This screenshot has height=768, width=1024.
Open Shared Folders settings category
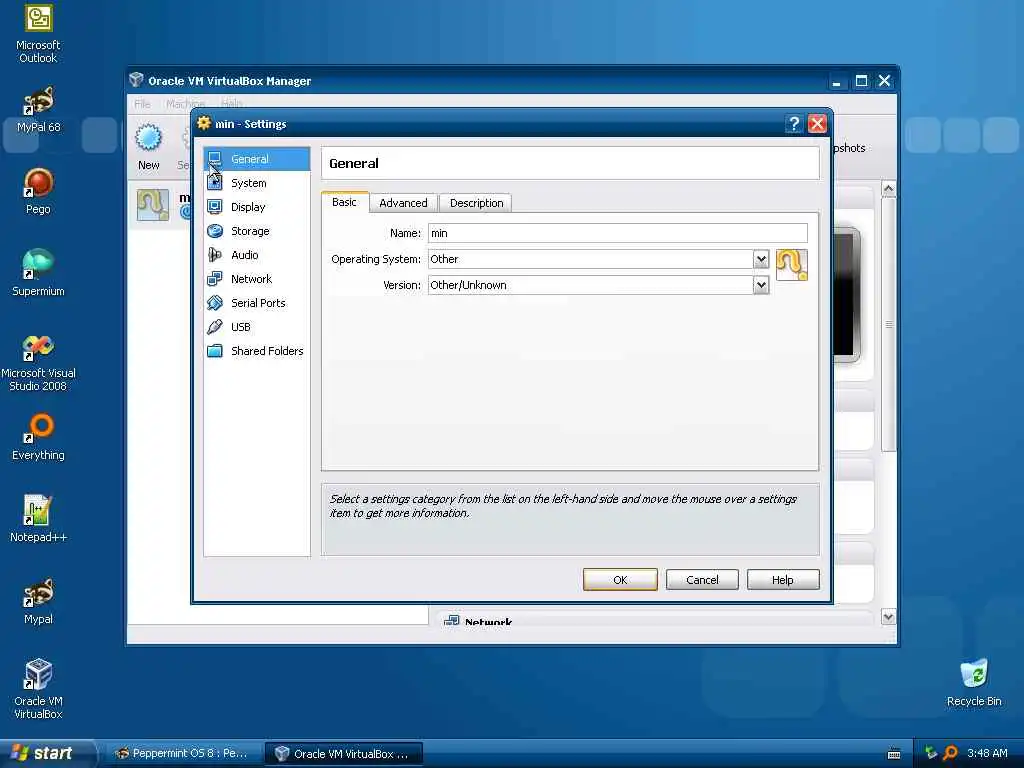coord(257,351)
